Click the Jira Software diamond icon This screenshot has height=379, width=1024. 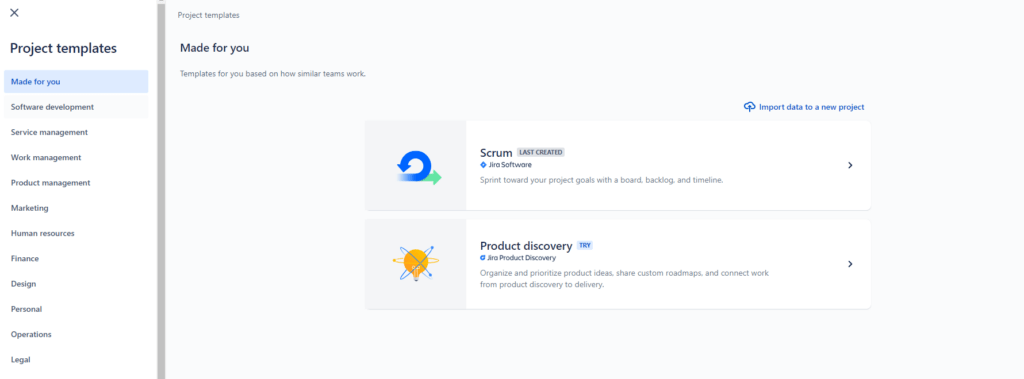pos(483,165)
